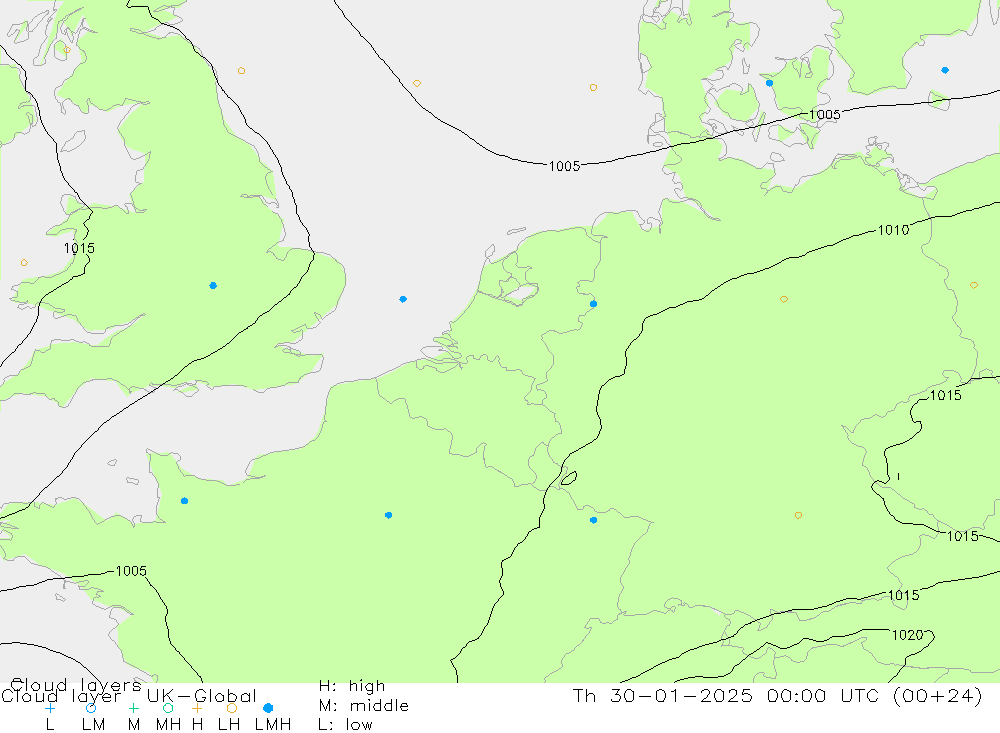This screenshot has height=733, width=1000.
Task: Click the 1005 isobar label over the North Sea
Action: (564, 167)
